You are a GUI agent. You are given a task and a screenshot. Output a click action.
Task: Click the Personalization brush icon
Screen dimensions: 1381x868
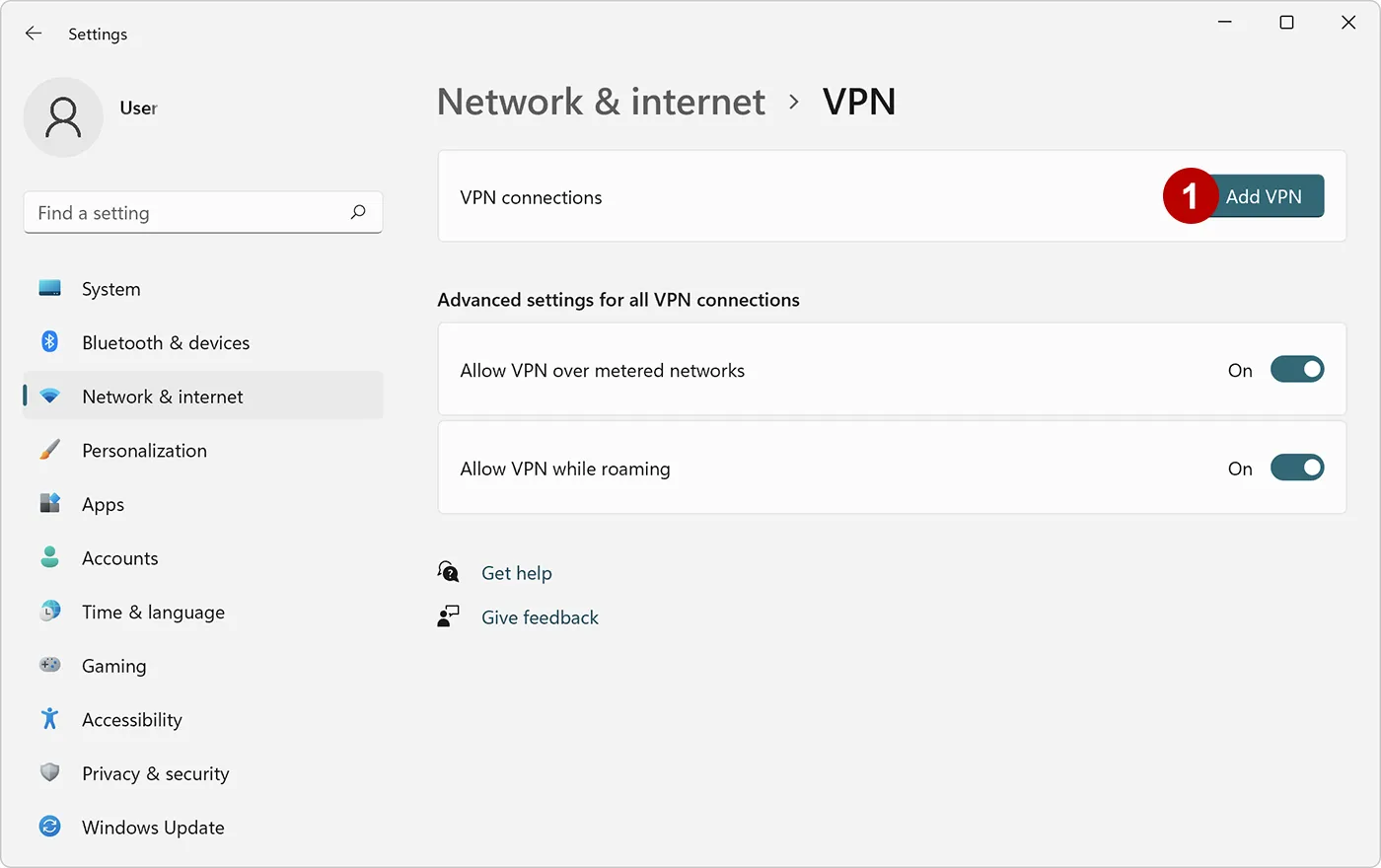49,450
